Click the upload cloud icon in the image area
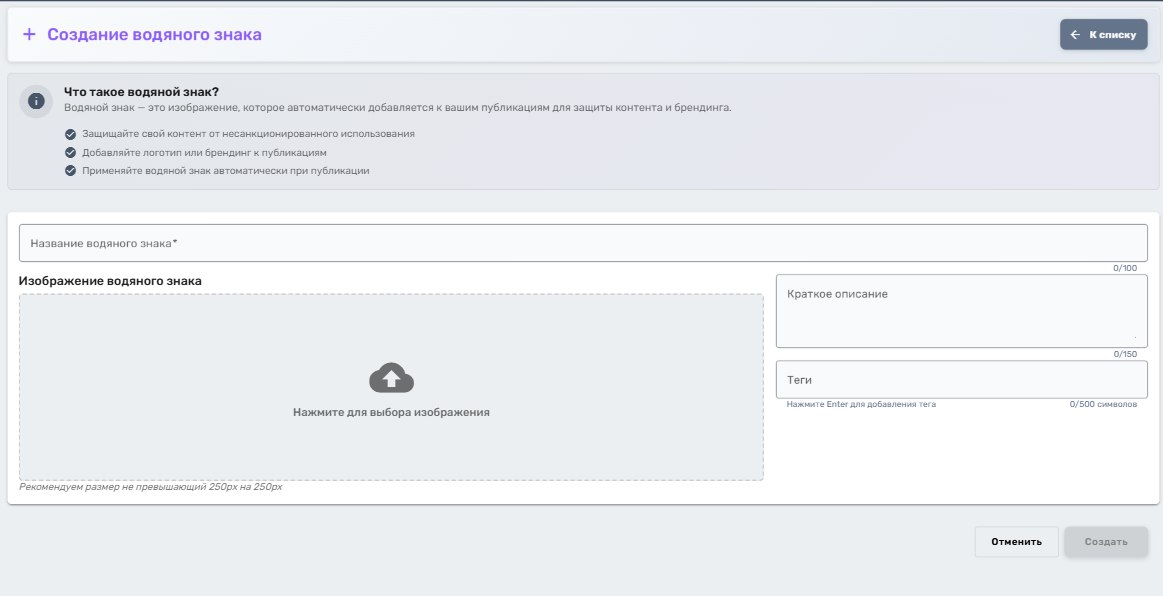The width and height of the screenshot is (1163, 596). pos(390,377)
